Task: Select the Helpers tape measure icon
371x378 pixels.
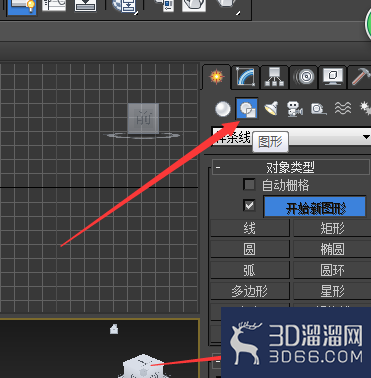Action: pyautogui.click(x=318, y=109)
